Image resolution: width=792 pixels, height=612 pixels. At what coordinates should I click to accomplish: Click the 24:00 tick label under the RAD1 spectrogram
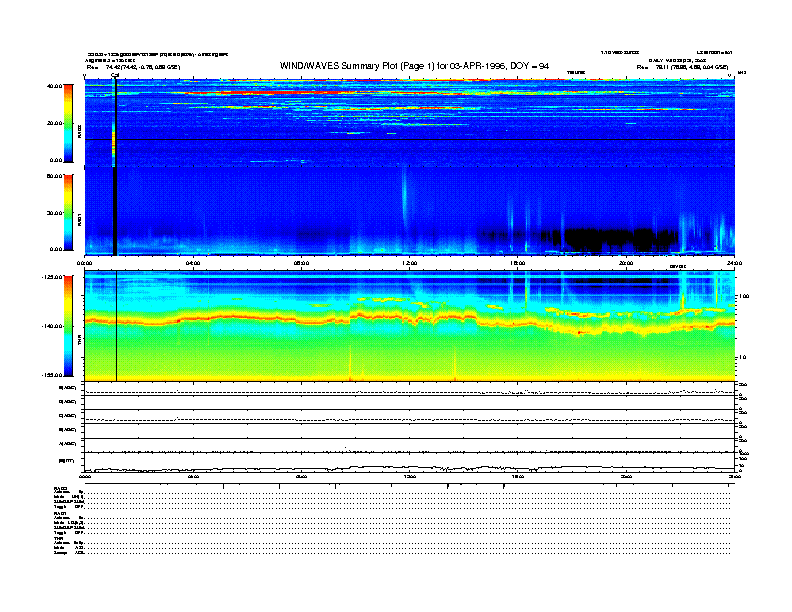(734, 263)
